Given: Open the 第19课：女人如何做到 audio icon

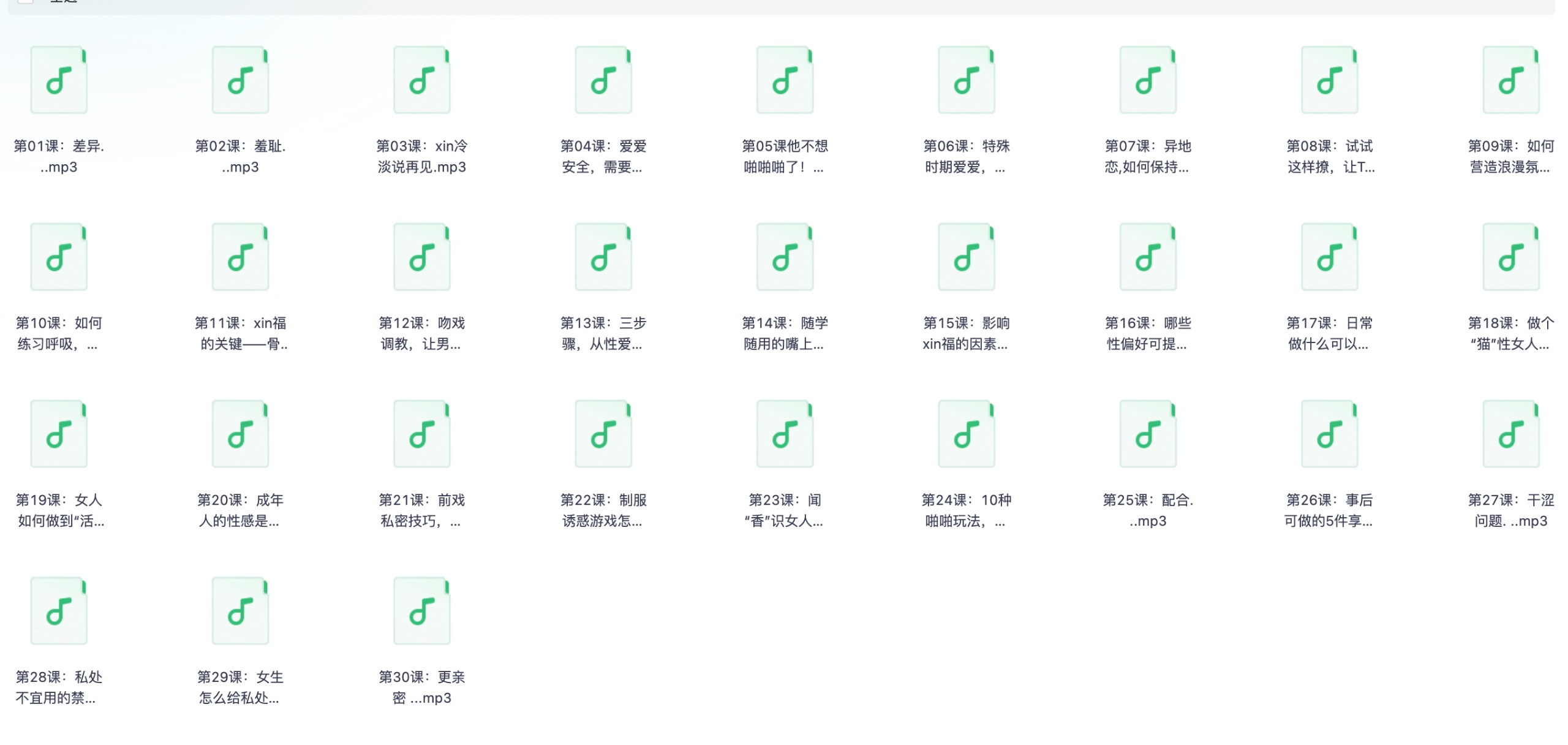Looking at the screenshot, I should coord(59,434).
